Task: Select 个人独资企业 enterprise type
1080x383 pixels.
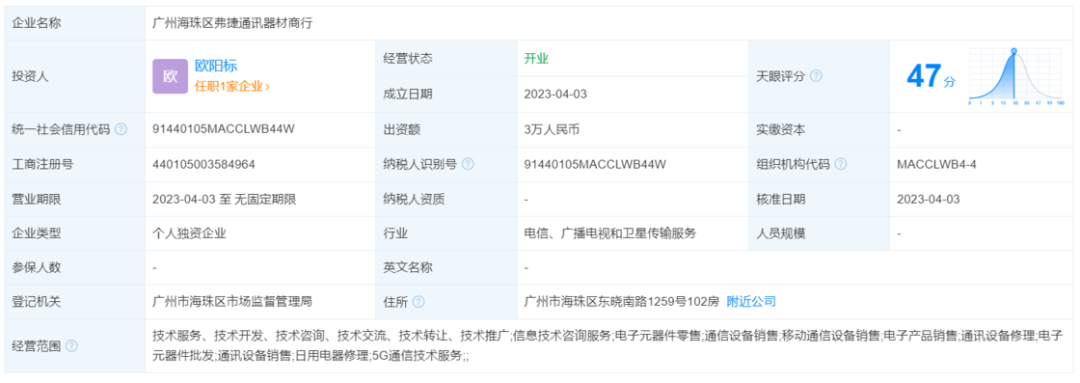Action: click(189, 234)
